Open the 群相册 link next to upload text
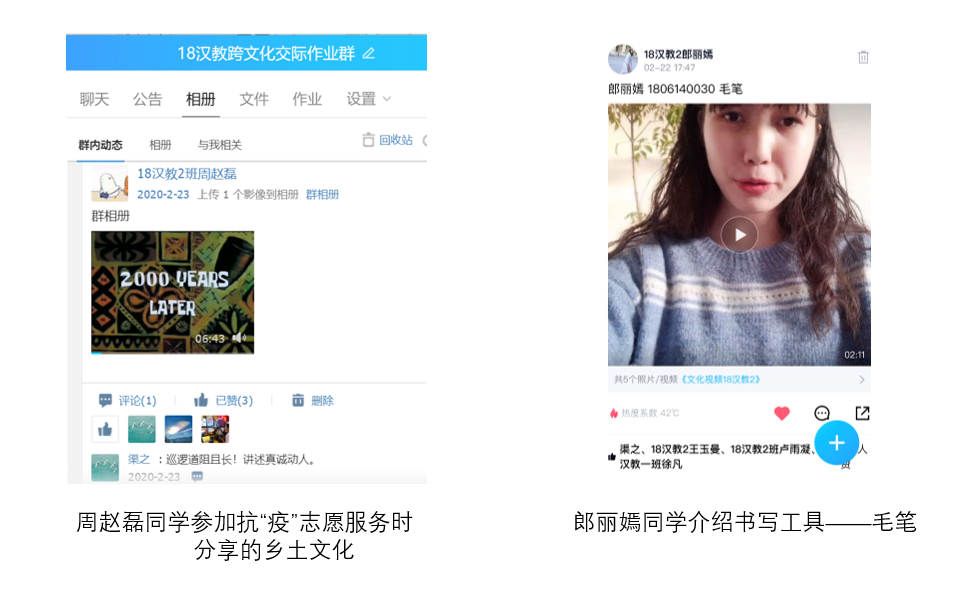 pyautogui.click(x=322, y=194)
